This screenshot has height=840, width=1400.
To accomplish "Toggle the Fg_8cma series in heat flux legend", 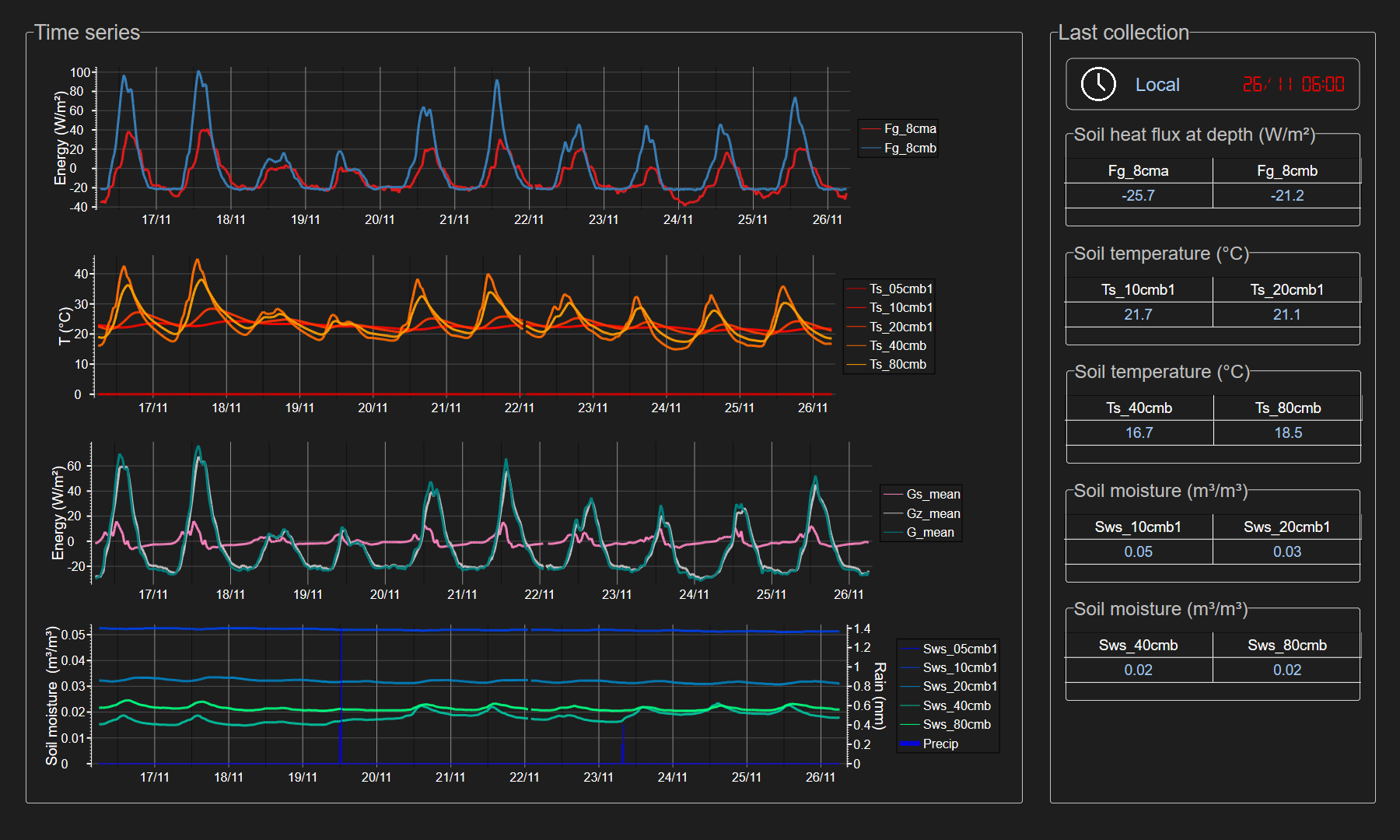I will click(909, 129).
